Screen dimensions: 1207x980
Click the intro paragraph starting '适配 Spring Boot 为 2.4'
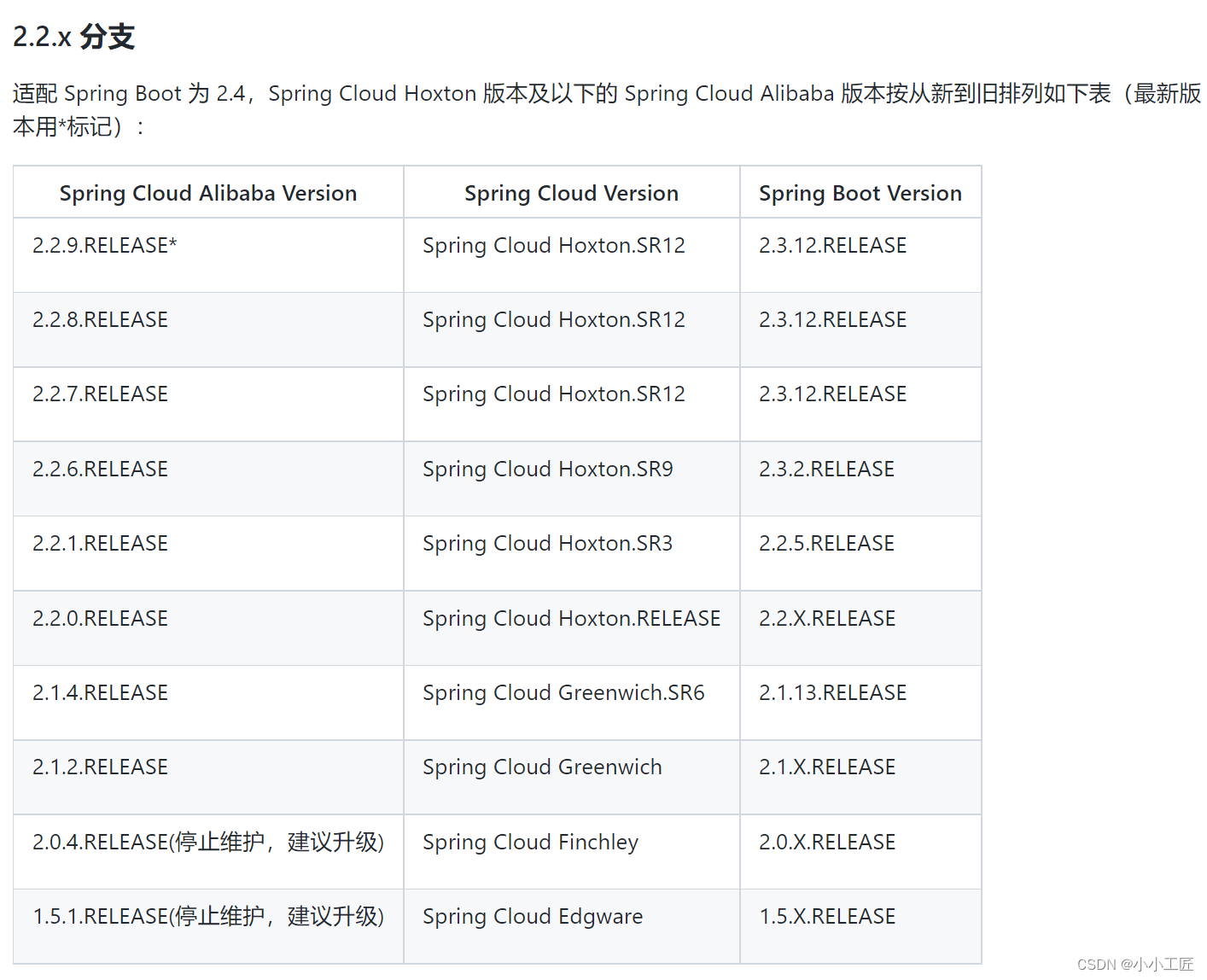tap(607, 110)
